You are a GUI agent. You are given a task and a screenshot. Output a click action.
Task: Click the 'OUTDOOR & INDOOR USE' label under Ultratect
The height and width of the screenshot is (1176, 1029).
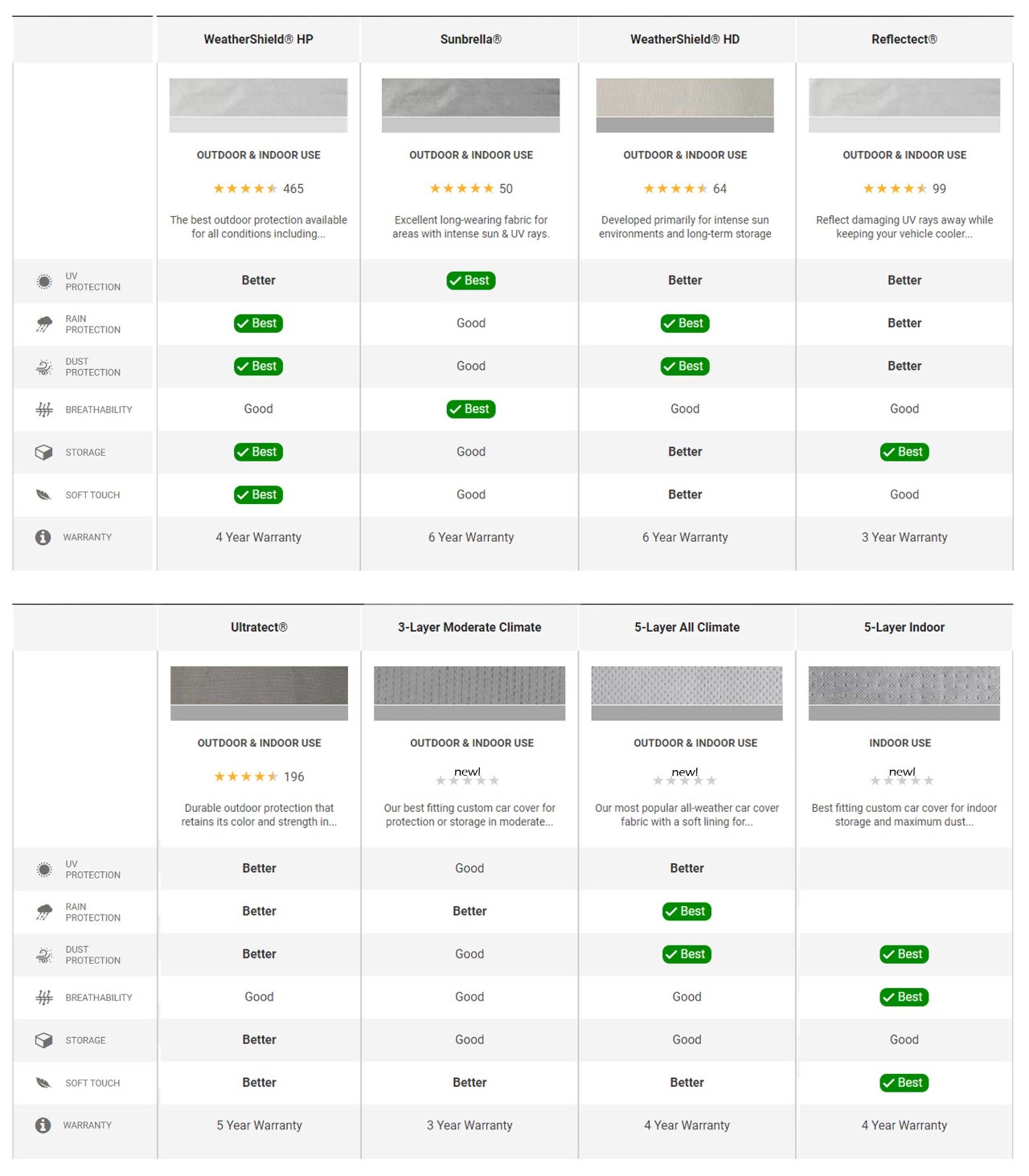coord(259,744)
